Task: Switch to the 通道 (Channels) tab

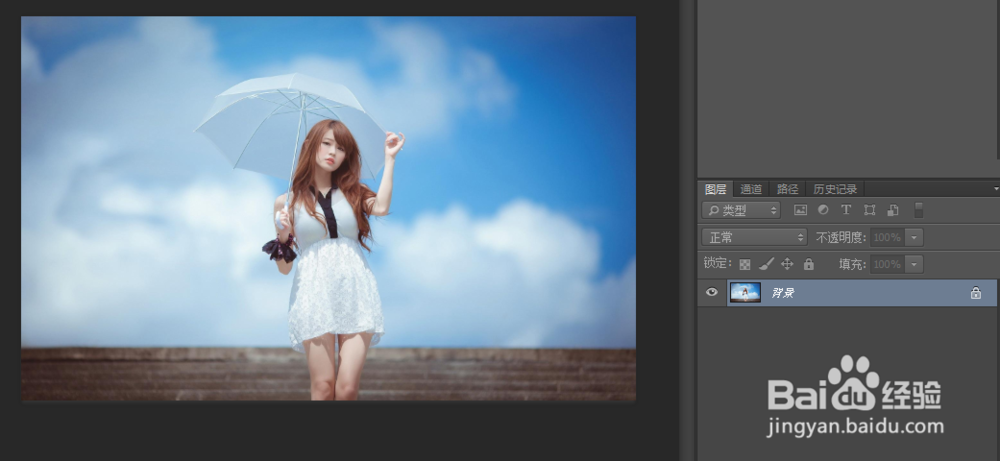Action: coord(751,189)
